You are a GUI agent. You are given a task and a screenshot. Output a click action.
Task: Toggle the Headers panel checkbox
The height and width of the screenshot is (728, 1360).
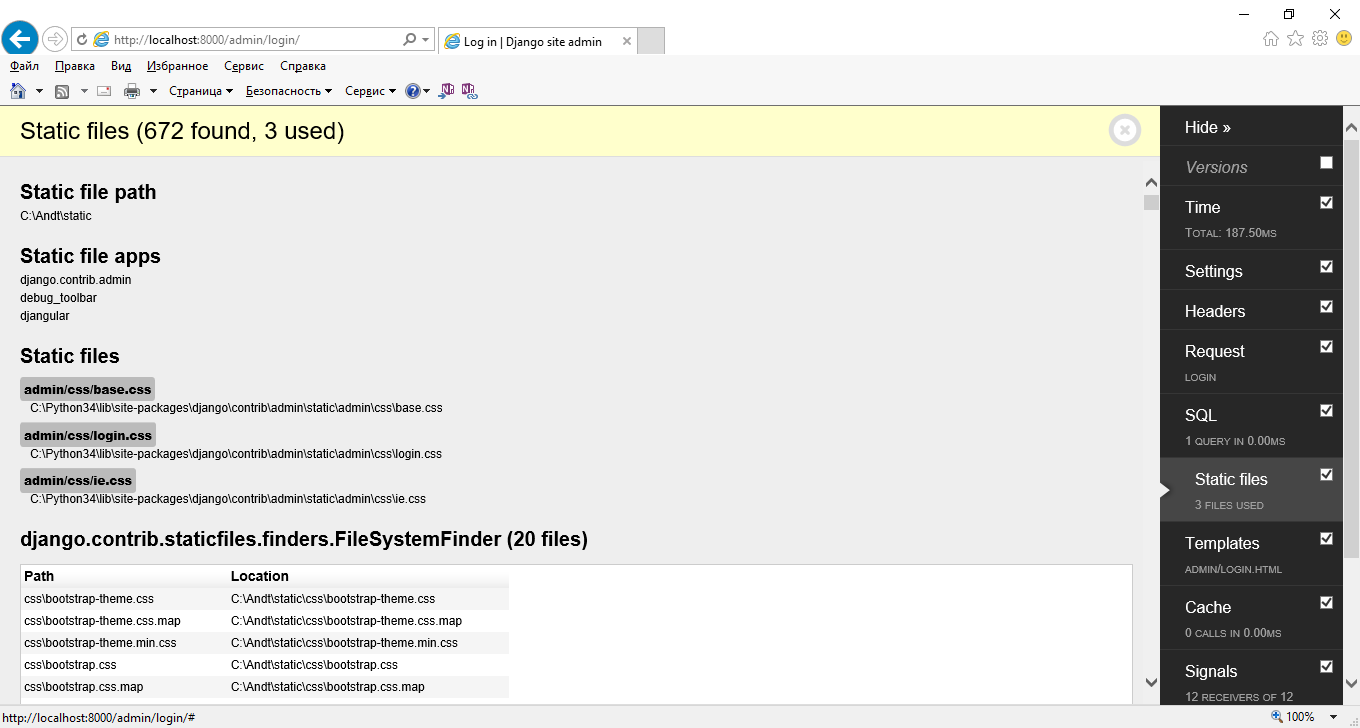click(1326, 307)
